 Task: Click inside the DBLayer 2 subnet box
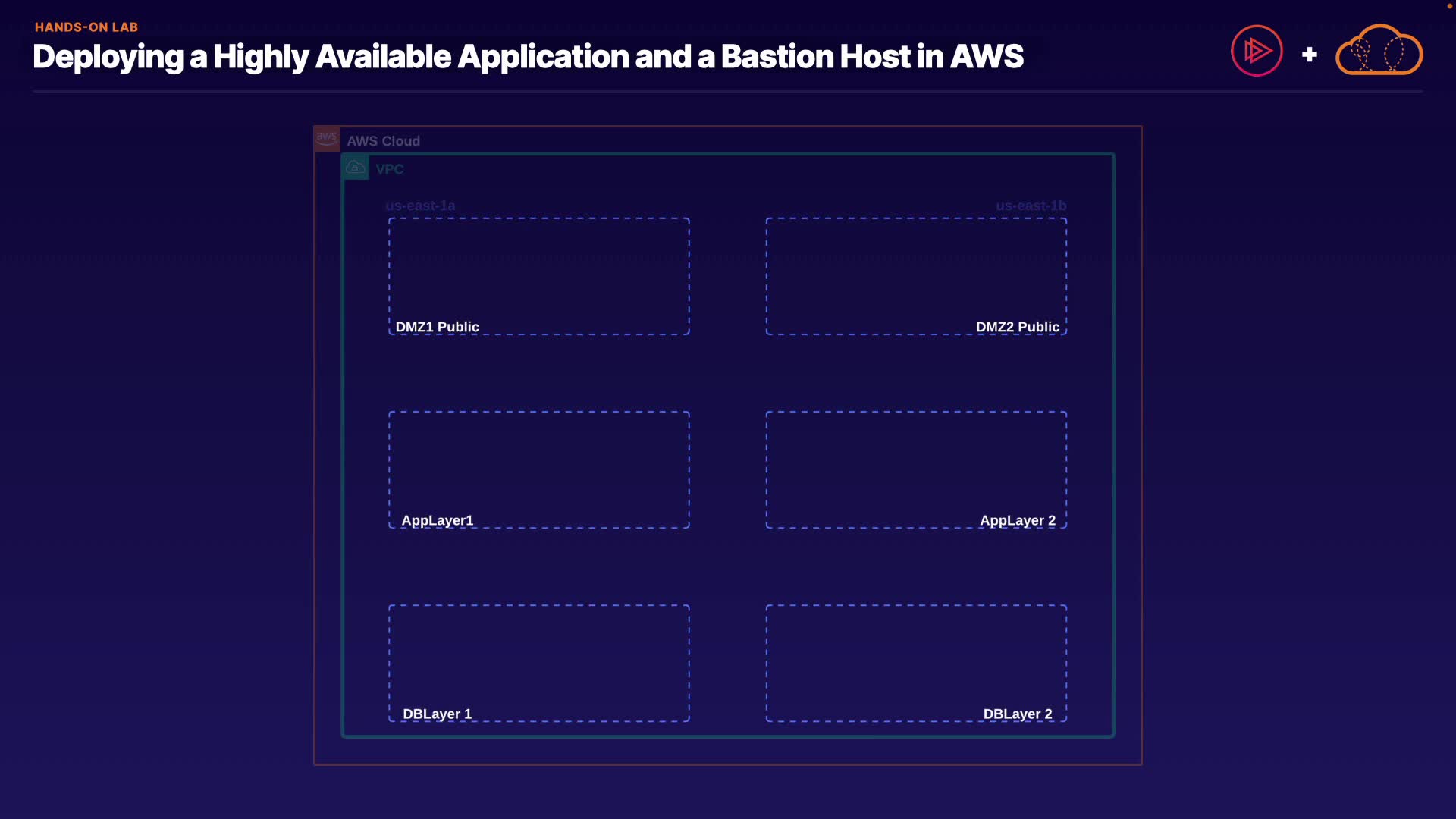coord(915,656)
